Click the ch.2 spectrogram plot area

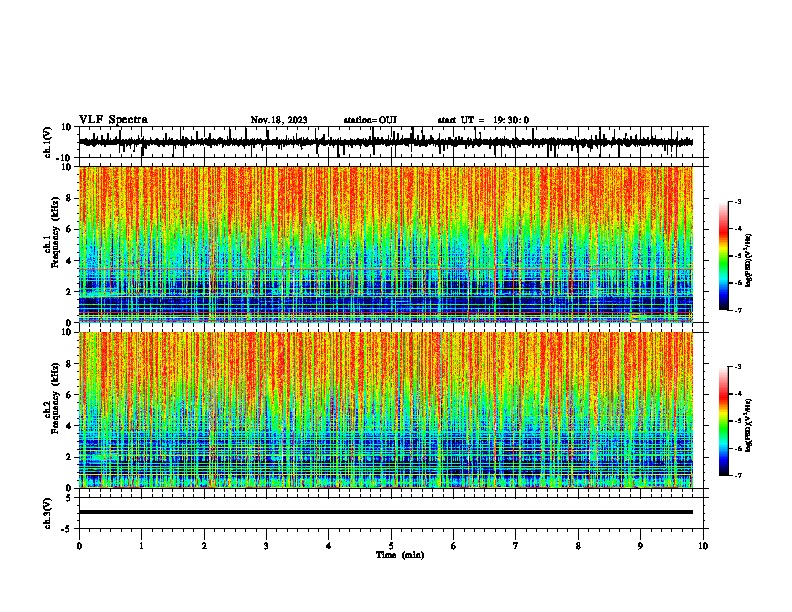(x=386, y=410)
